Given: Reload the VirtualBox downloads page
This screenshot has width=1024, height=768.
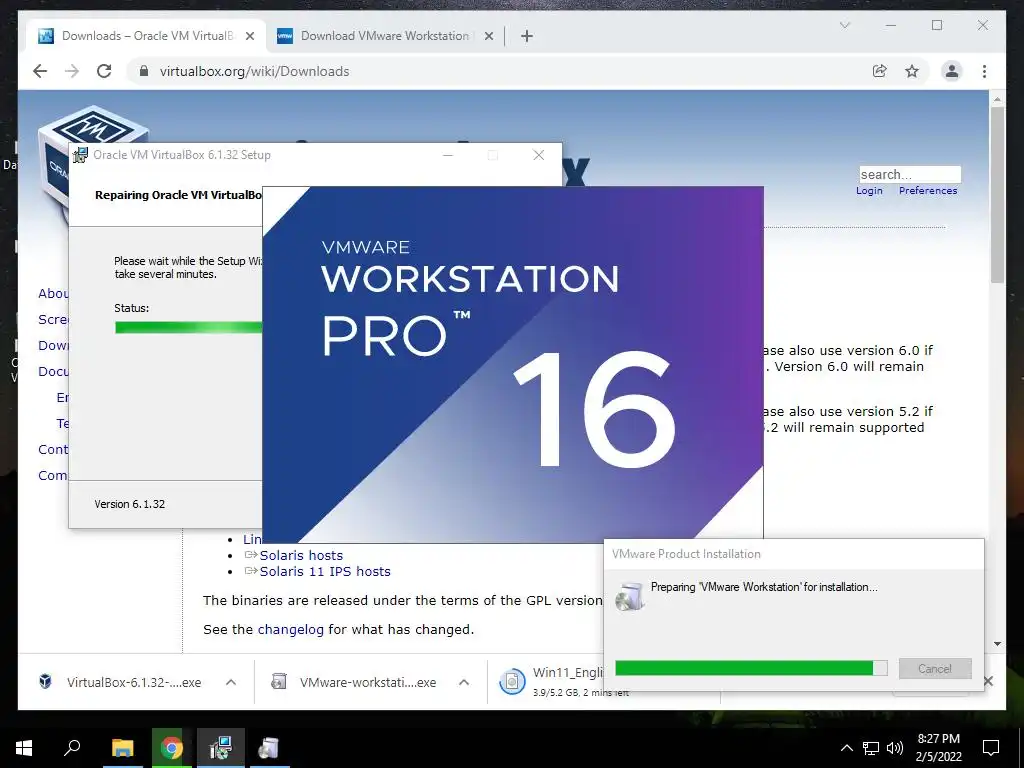Looking at the screenshot, I should click(104, 71).
